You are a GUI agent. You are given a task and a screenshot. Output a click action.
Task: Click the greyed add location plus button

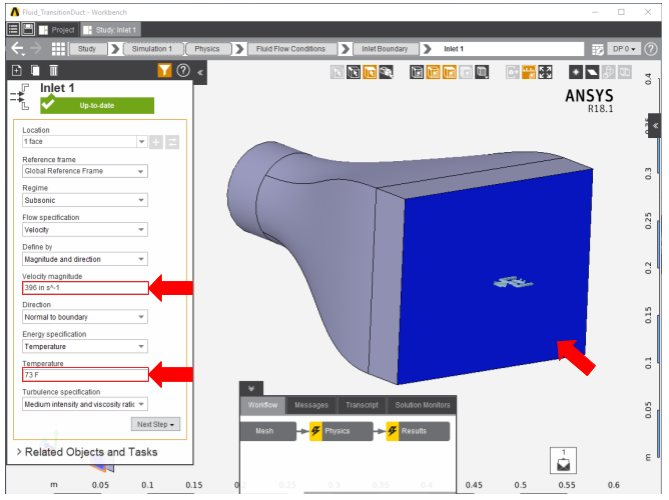(156, 142)
